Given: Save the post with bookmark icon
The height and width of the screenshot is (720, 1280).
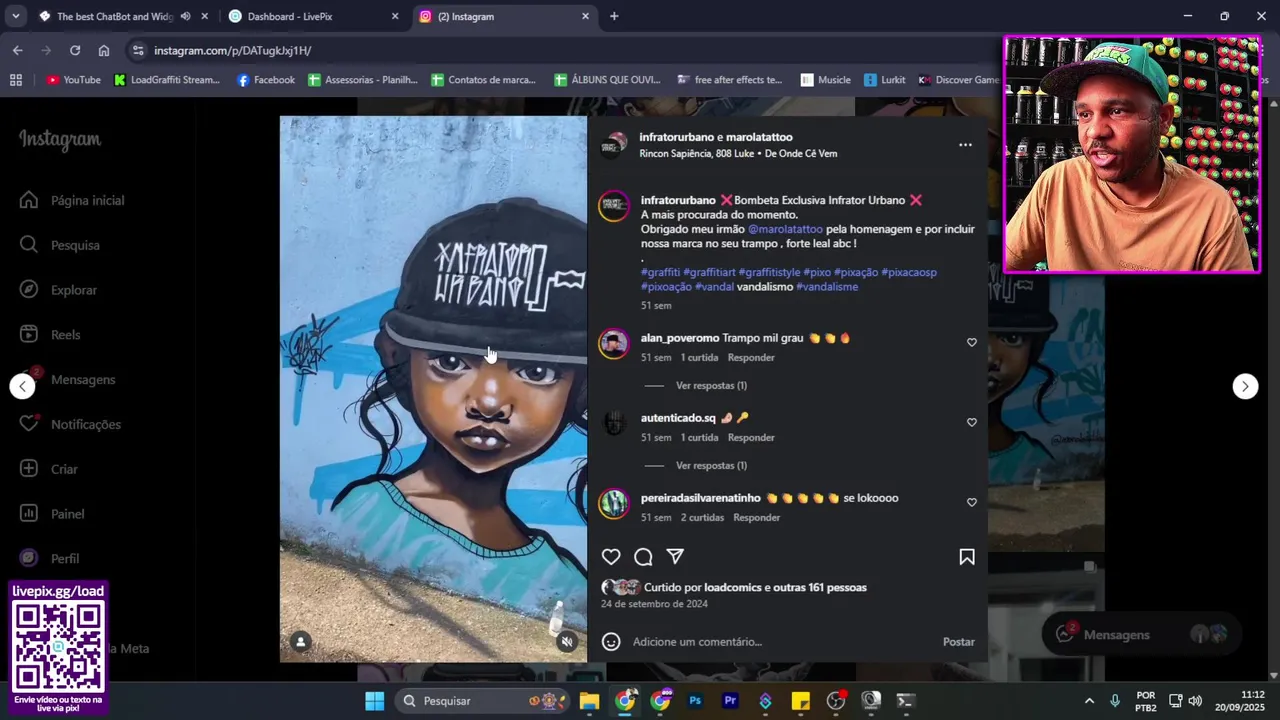Looking at the screenshot, I should [967, 557].
